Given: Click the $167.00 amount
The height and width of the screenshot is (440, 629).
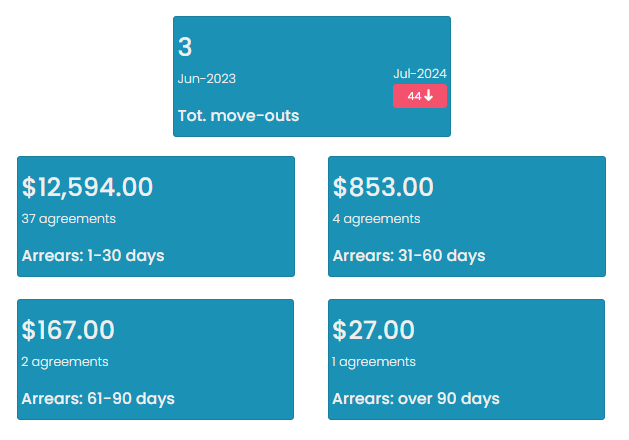Looking at the screenshot, I should pos(68,330).
